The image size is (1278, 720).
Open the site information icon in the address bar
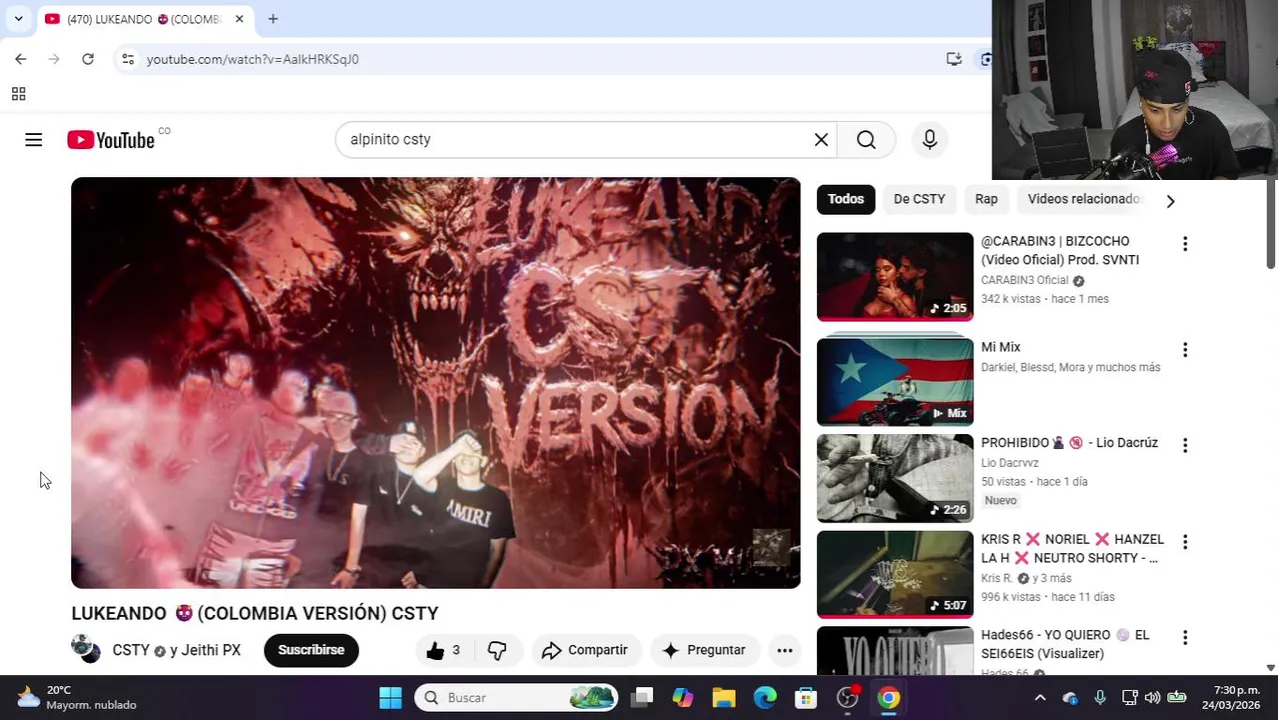tap(128, 59)
